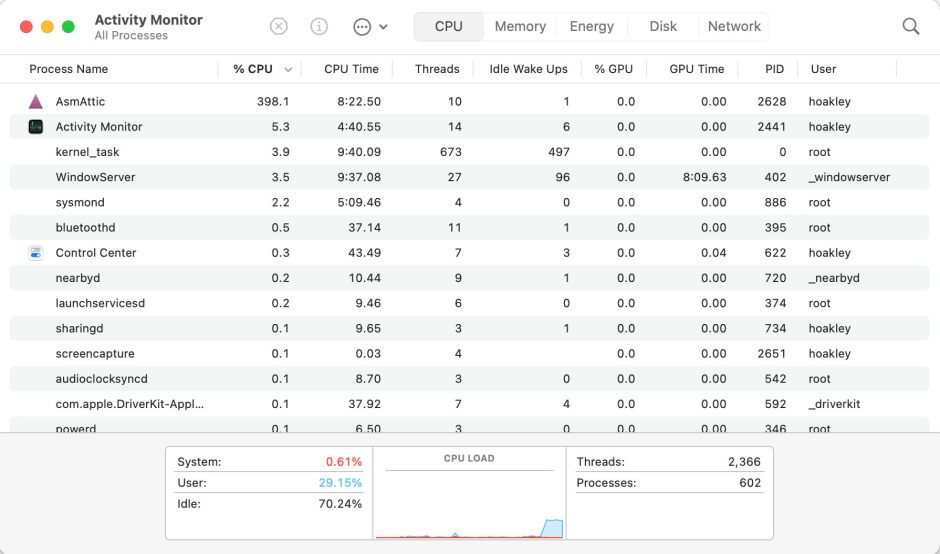Toggle sort direction arrow on % CPU
This screenshot has height=554, width=940.
(x=288, y=70)
